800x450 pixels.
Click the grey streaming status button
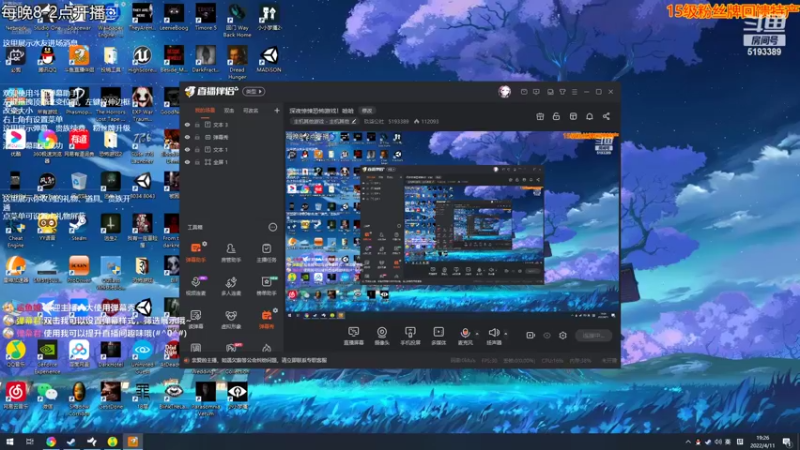click(x=593, y=335)
